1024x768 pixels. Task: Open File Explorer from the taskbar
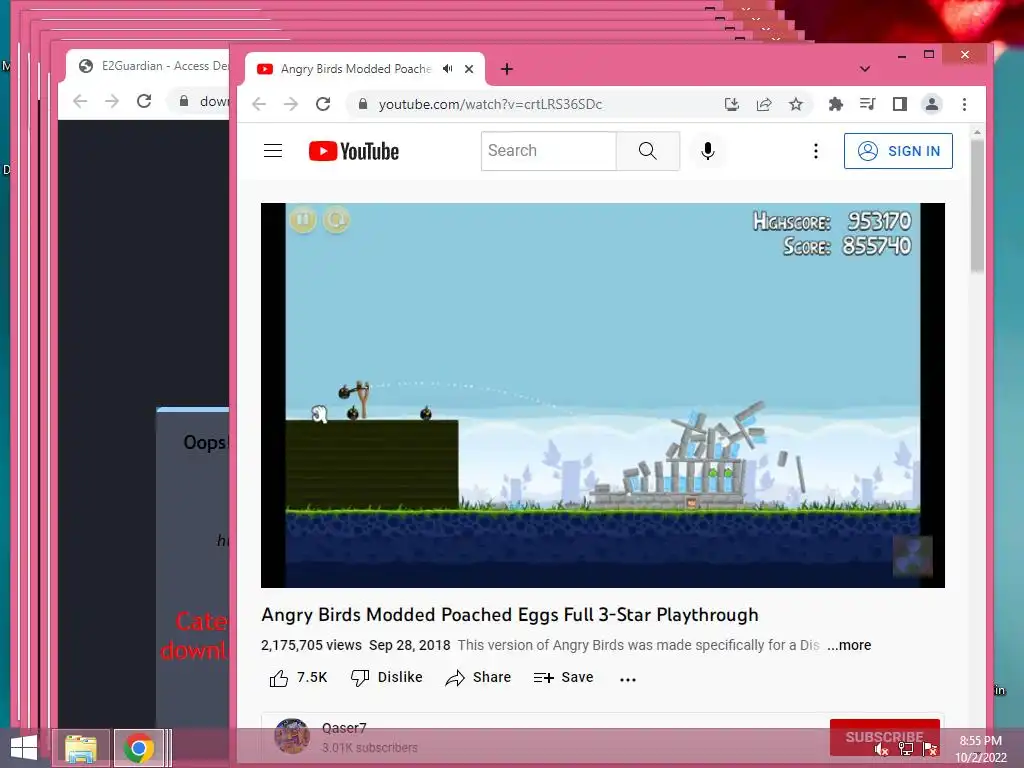click(80, 748)
